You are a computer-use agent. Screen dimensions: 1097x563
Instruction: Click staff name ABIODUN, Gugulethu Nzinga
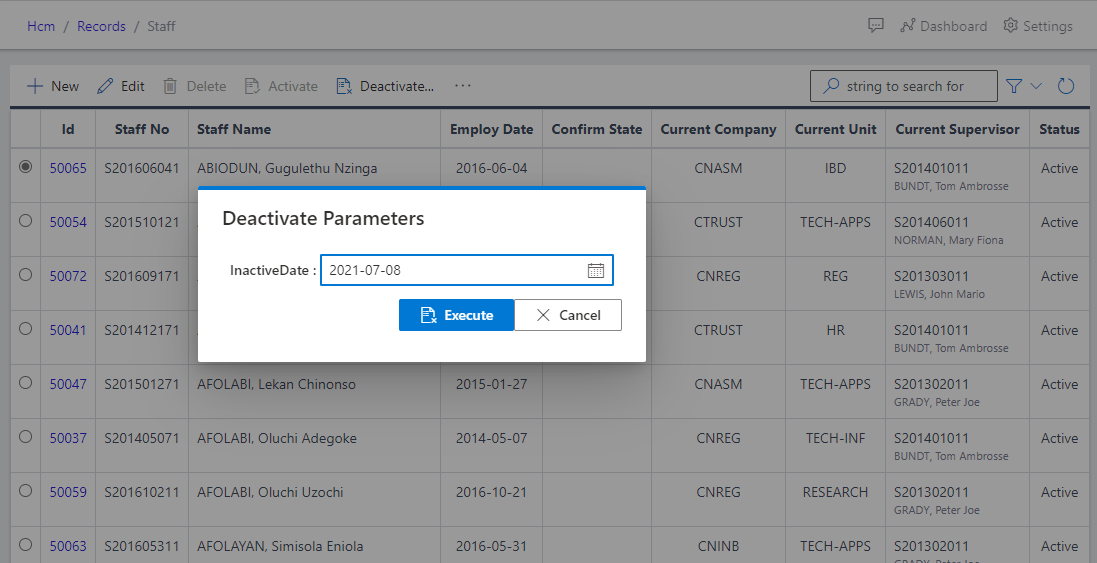point(287,169)
